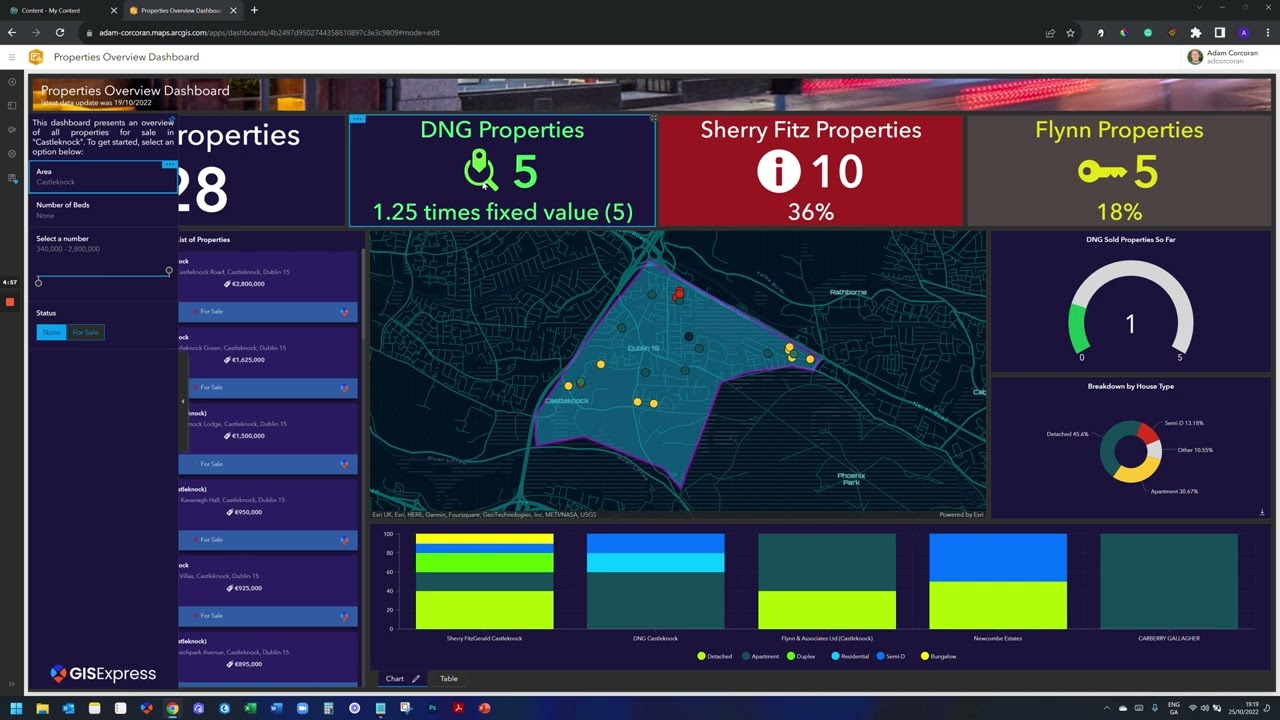Viewport: 1280px width, 720px height.
Task: Open Photoshop from the taskbar
Action: pyautogui.click(x=432, y=708)
